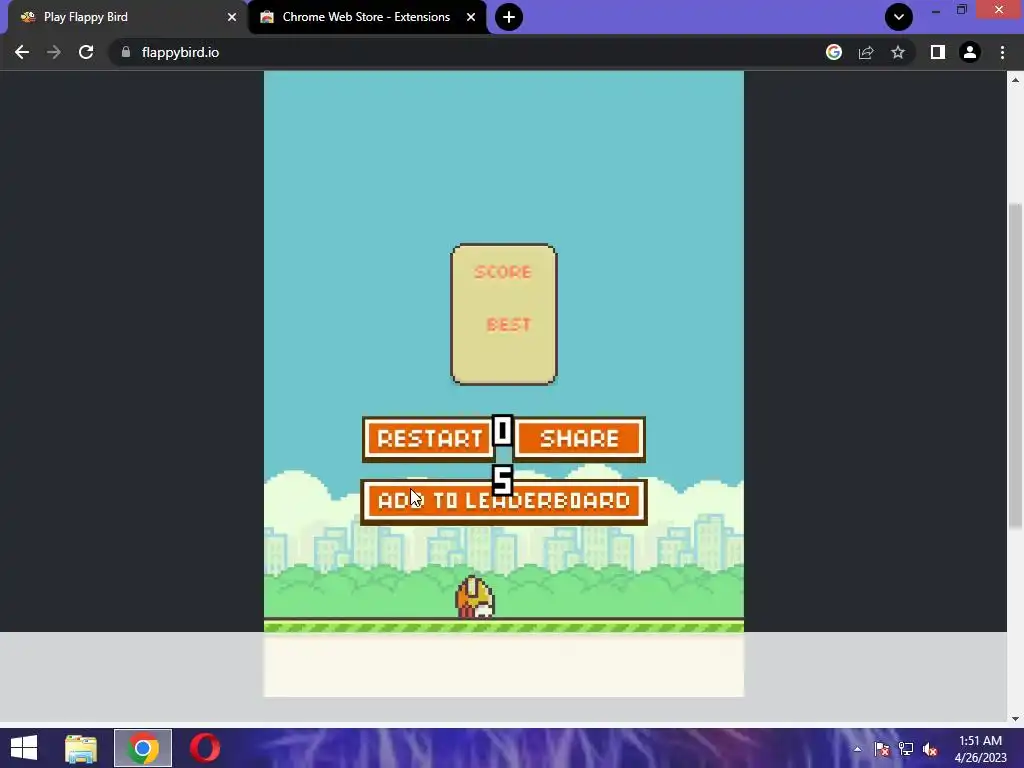Click Chrome icon in taskbar
Screen dimensions: 1024x768
click(x=143, y=748)
